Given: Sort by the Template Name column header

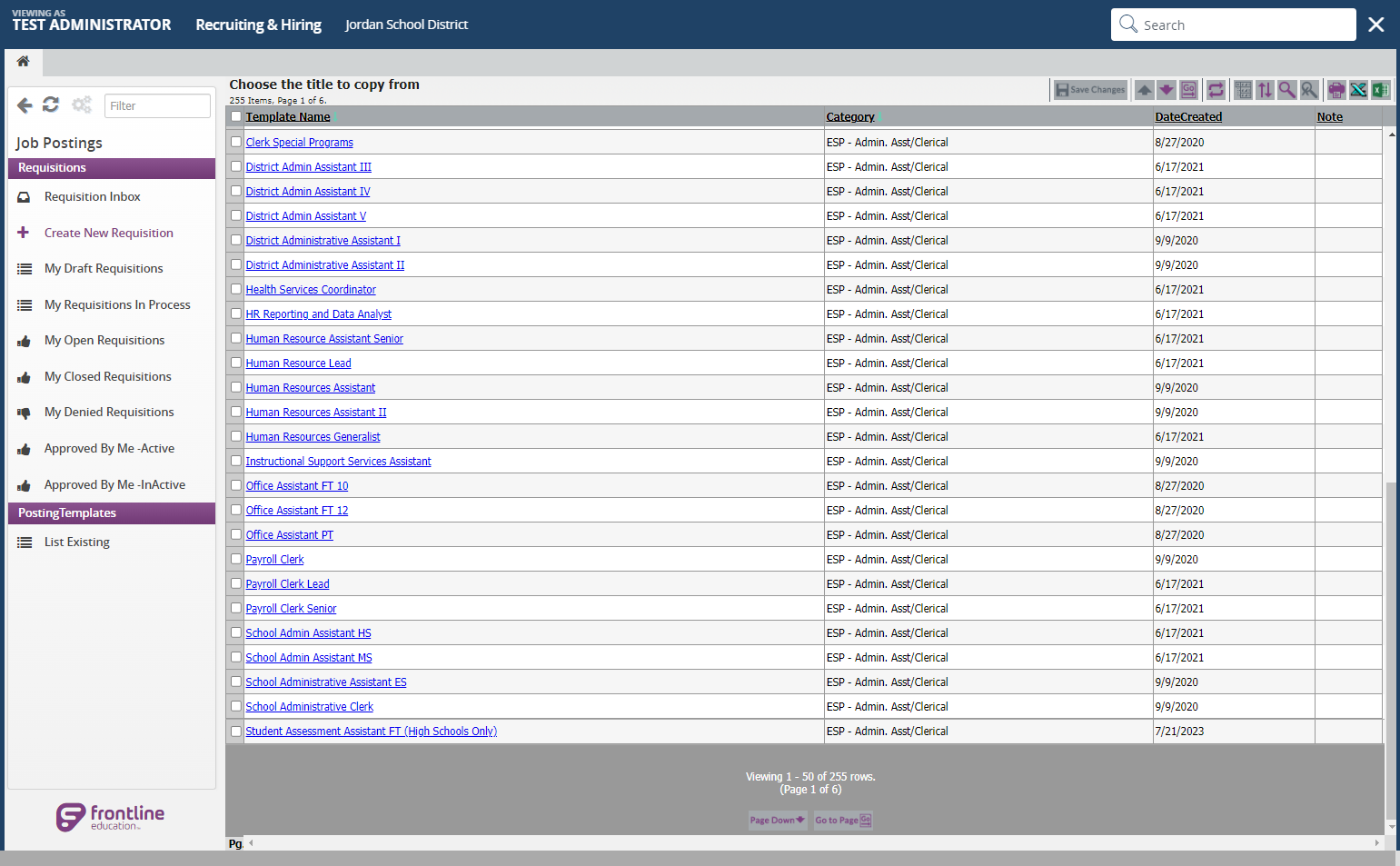Looking at the screenshot, I should [x=288, y=117].
